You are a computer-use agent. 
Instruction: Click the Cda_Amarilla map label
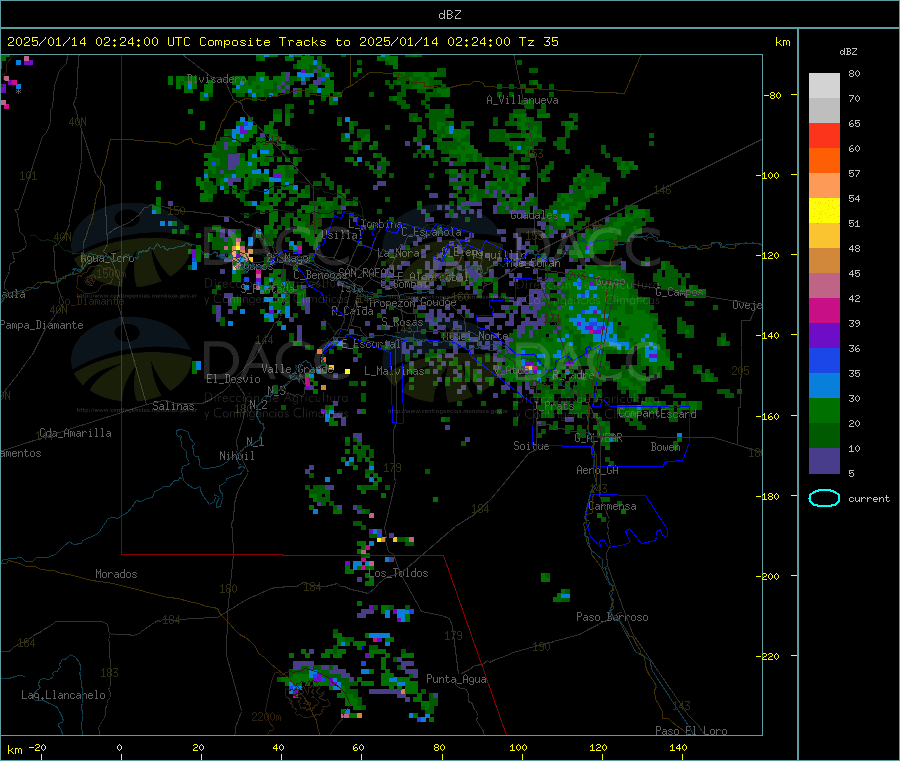coord(75,433)
